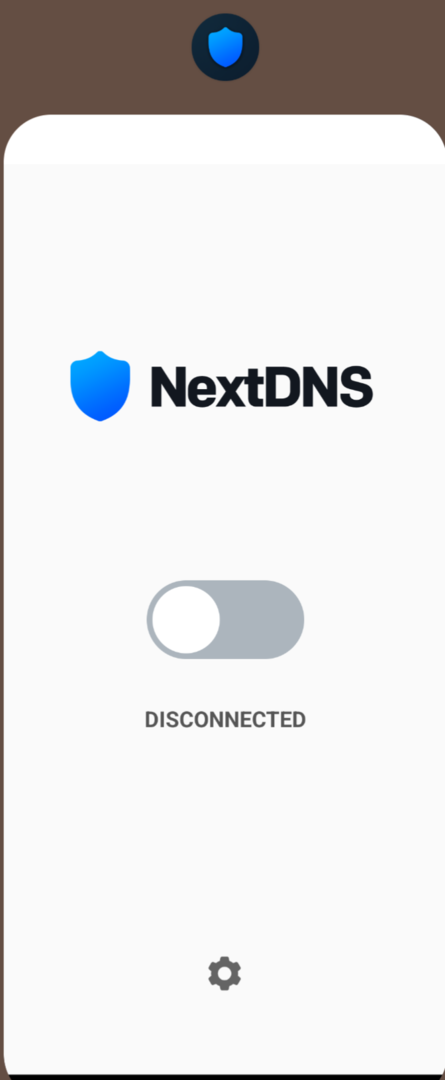Tap the empty area above the NextDNS logo

(225, 255)
